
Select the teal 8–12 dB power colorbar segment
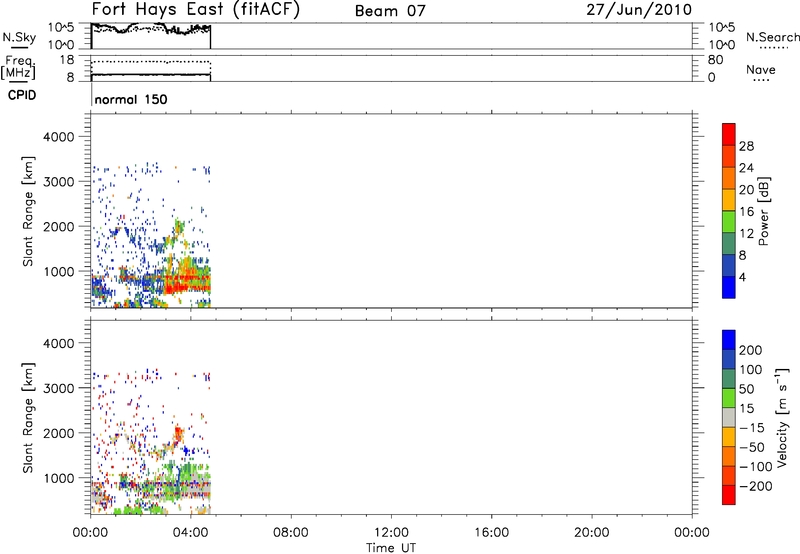click(729, 243)
